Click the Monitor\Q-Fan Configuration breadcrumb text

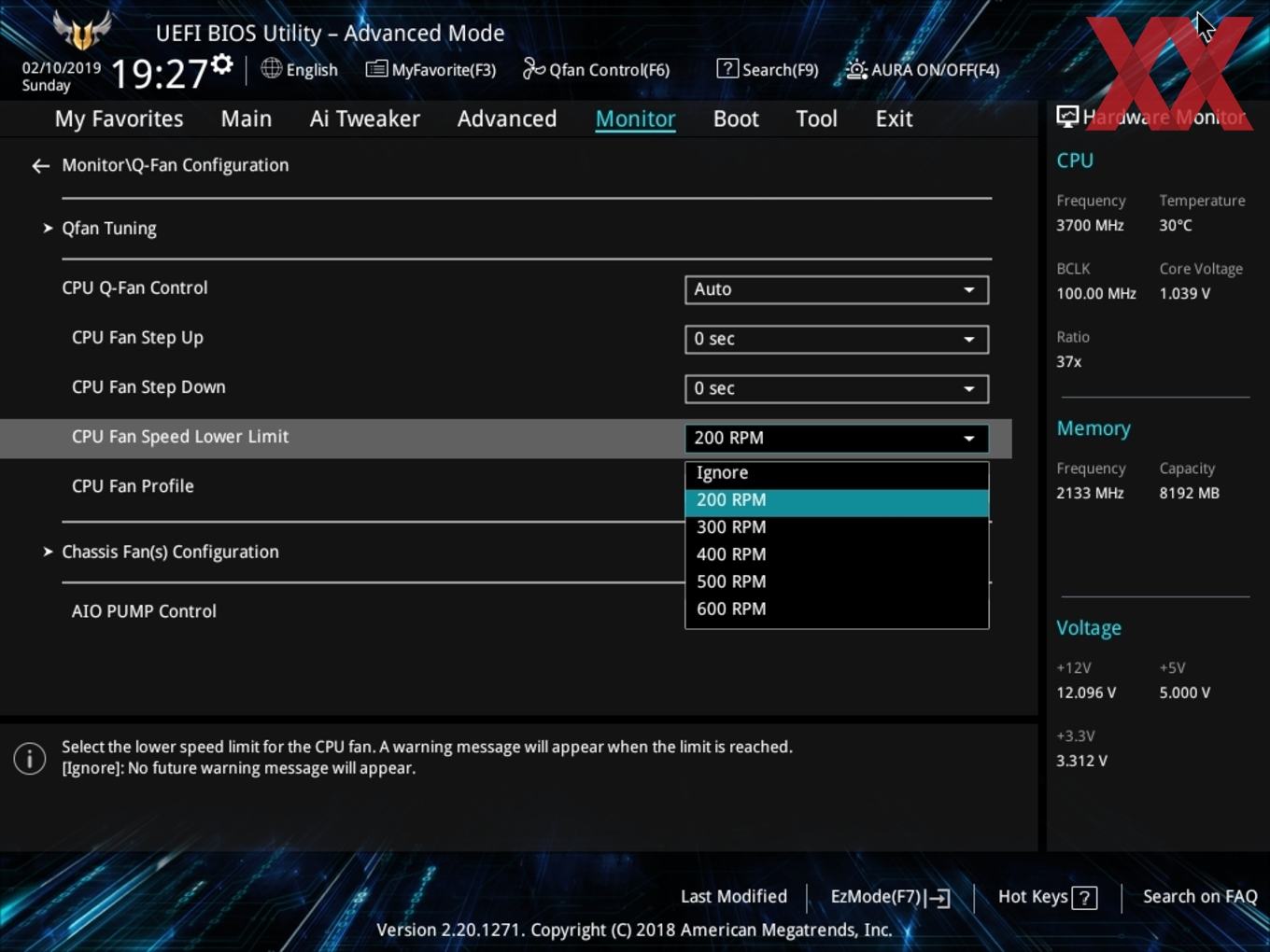pos(176,166)
